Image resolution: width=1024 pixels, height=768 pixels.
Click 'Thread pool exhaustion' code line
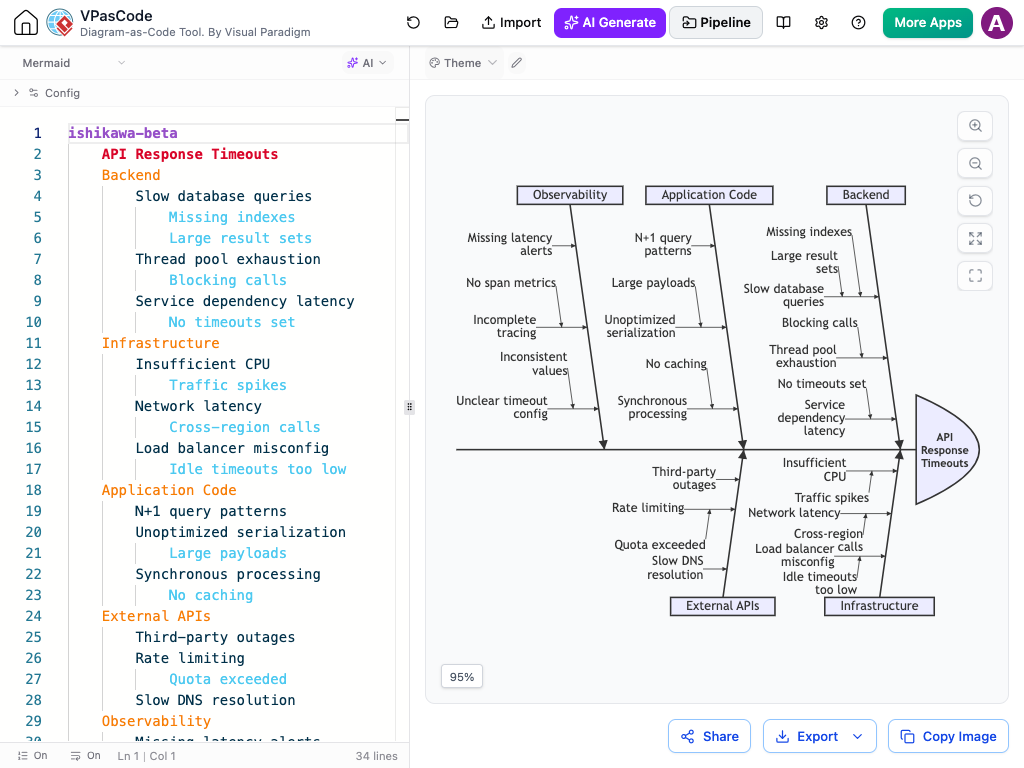coord(228,259)
